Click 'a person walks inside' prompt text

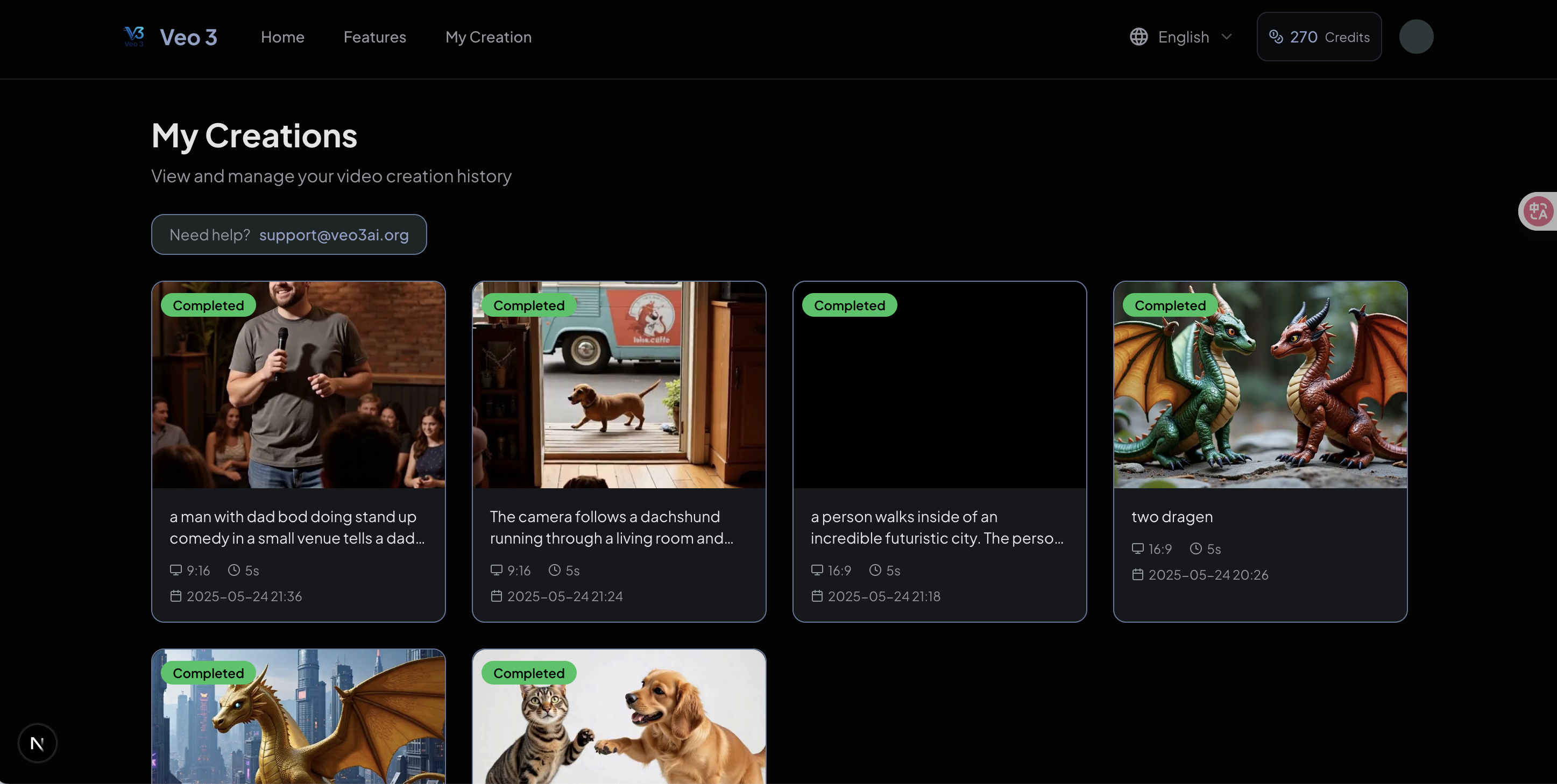click(x=937, y=528)
